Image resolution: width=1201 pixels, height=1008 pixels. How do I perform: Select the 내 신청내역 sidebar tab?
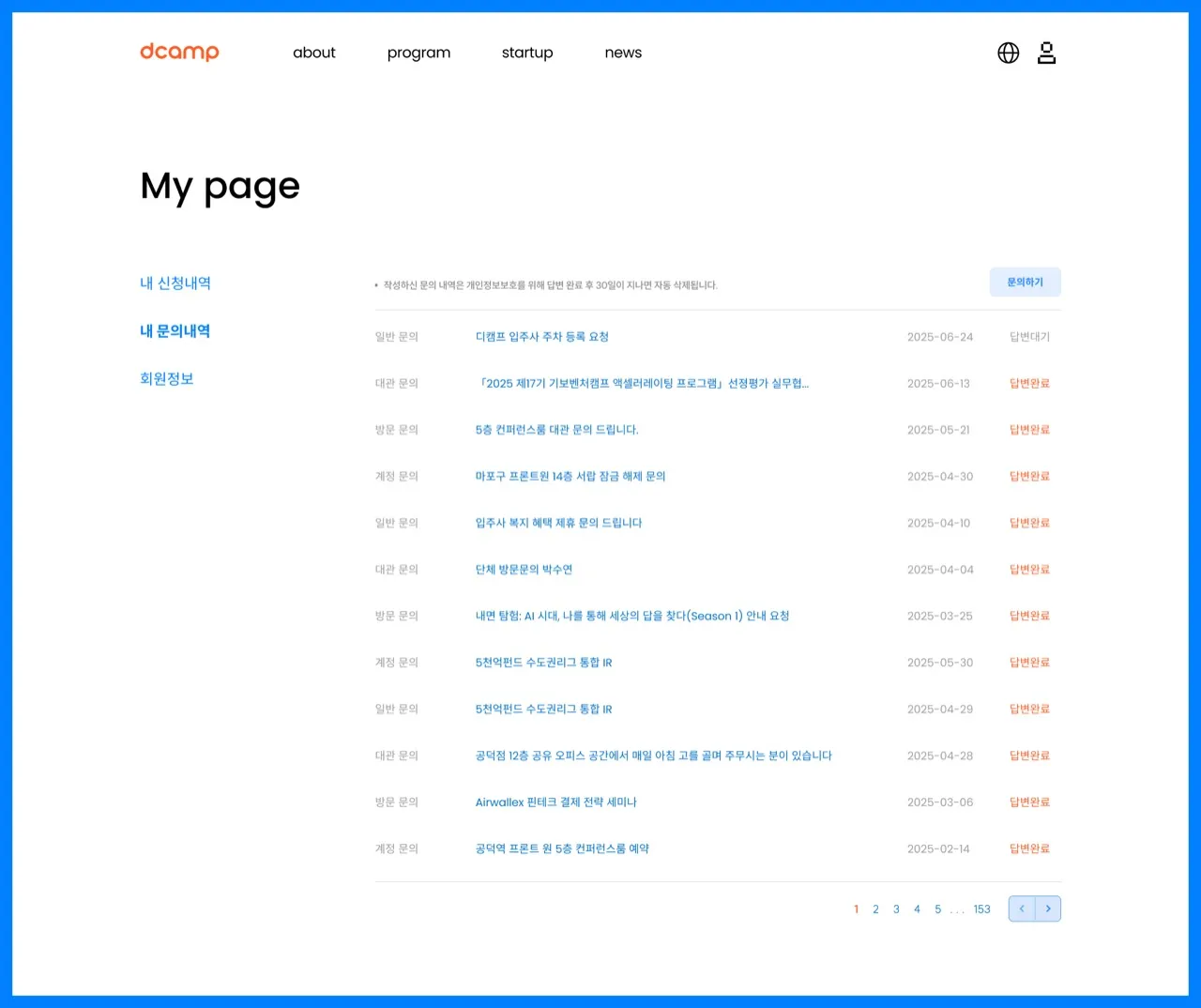coord(175,283)
